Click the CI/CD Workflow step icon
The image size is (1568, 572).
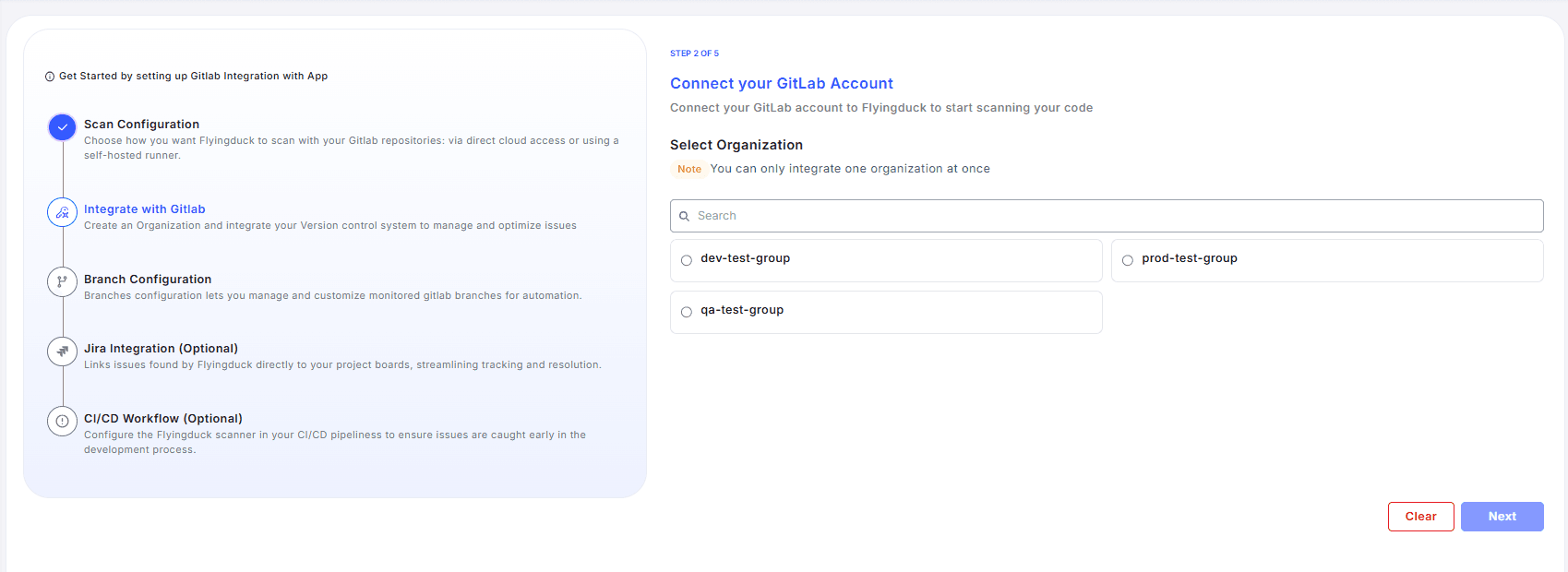point(62,422)
